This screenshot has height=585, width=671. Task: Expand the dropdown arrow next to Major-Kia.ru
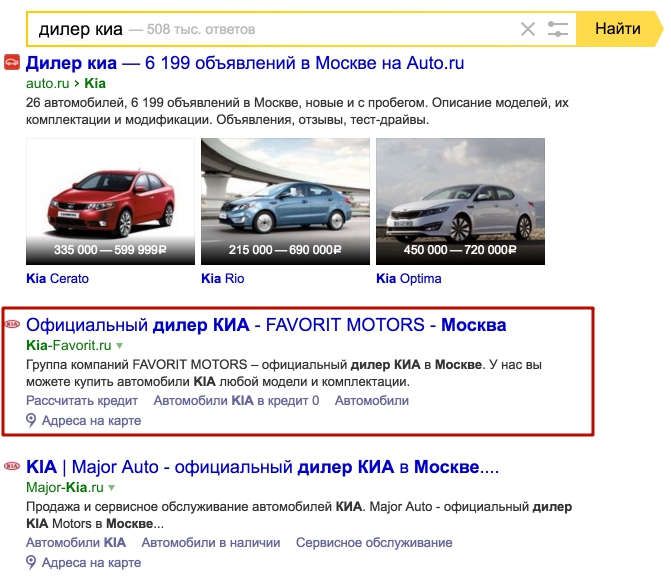112,487
